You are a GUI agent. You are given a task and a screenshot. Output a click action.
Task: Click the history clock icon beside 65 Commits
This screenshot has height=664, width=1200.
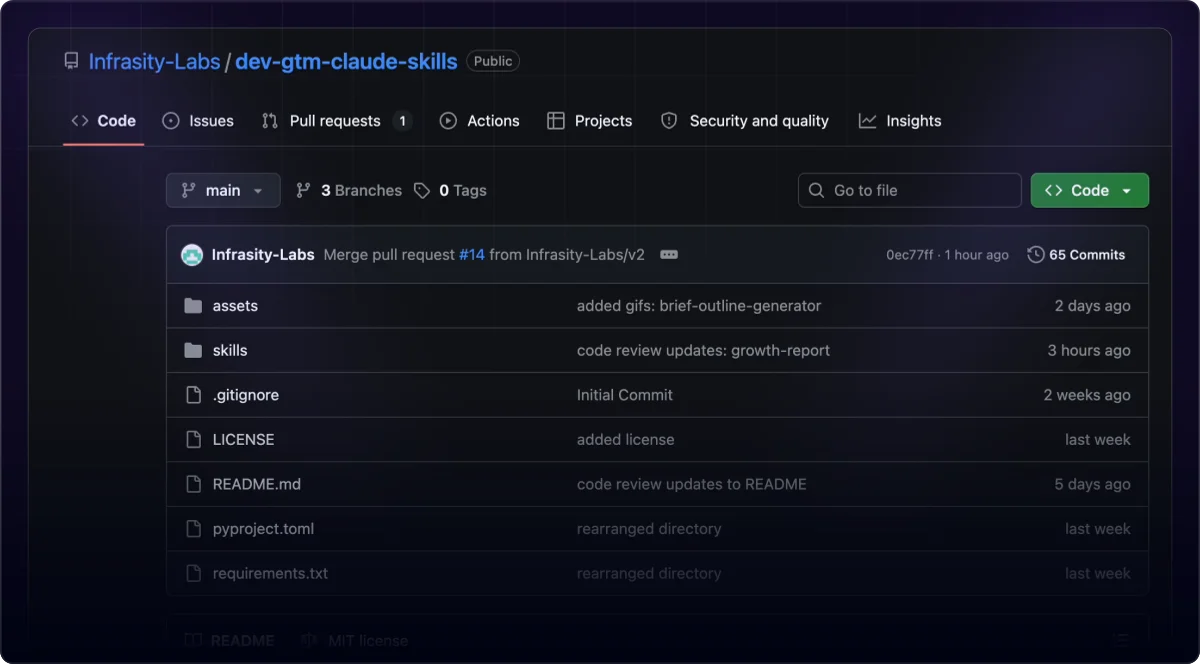pos(1036,255)
